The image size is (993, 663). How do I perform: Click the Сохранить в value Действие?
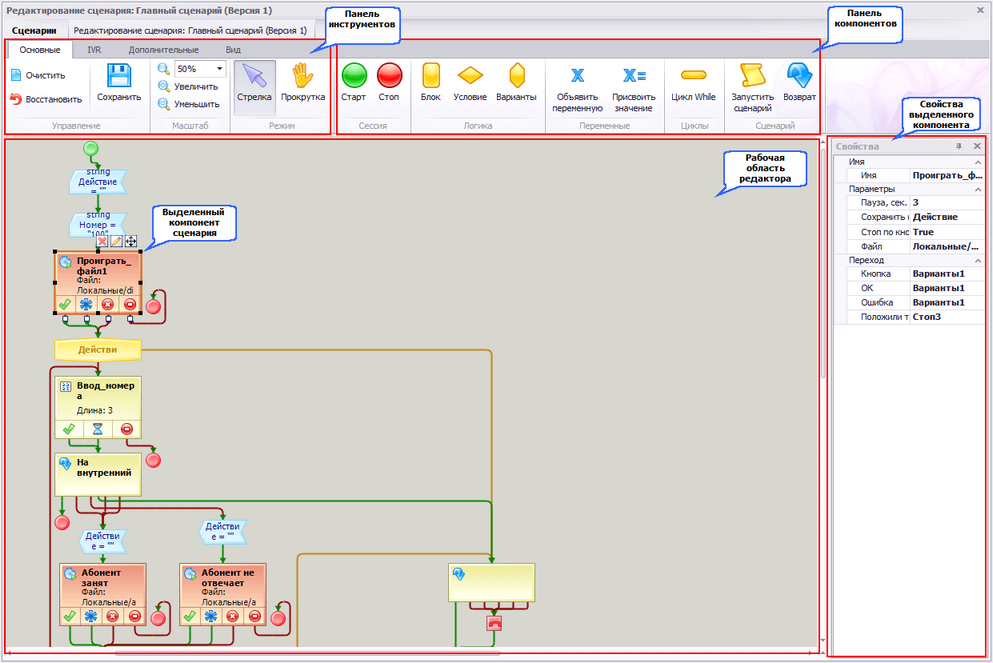[947, 217]
